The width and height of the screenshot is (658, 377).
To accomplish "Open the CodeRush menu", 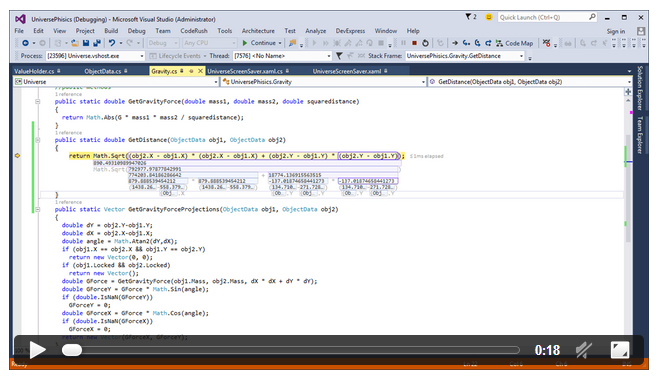I will click(194, 31).
